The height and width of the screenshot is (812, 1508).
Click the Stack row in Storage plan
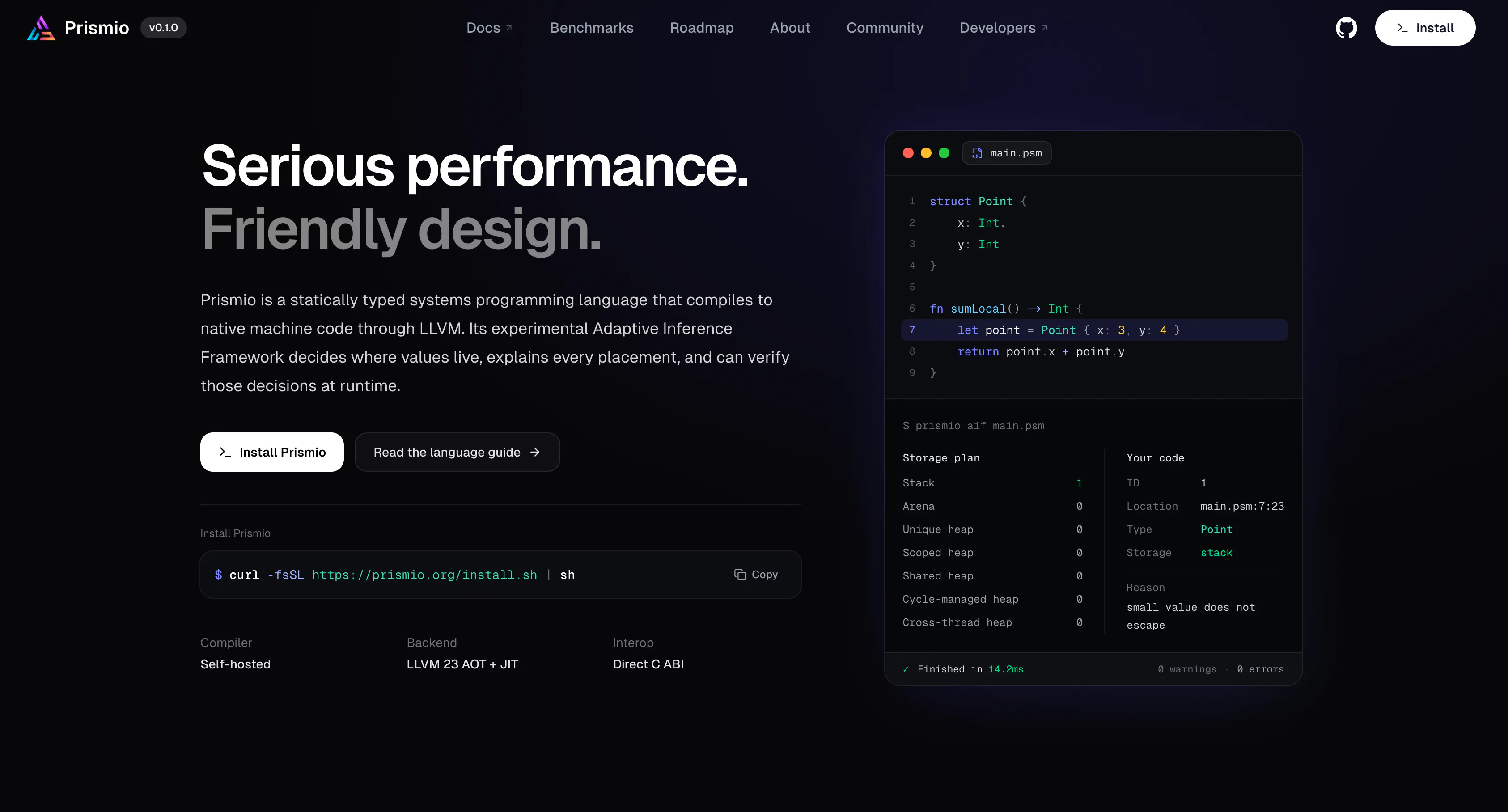tap(992, 483)
